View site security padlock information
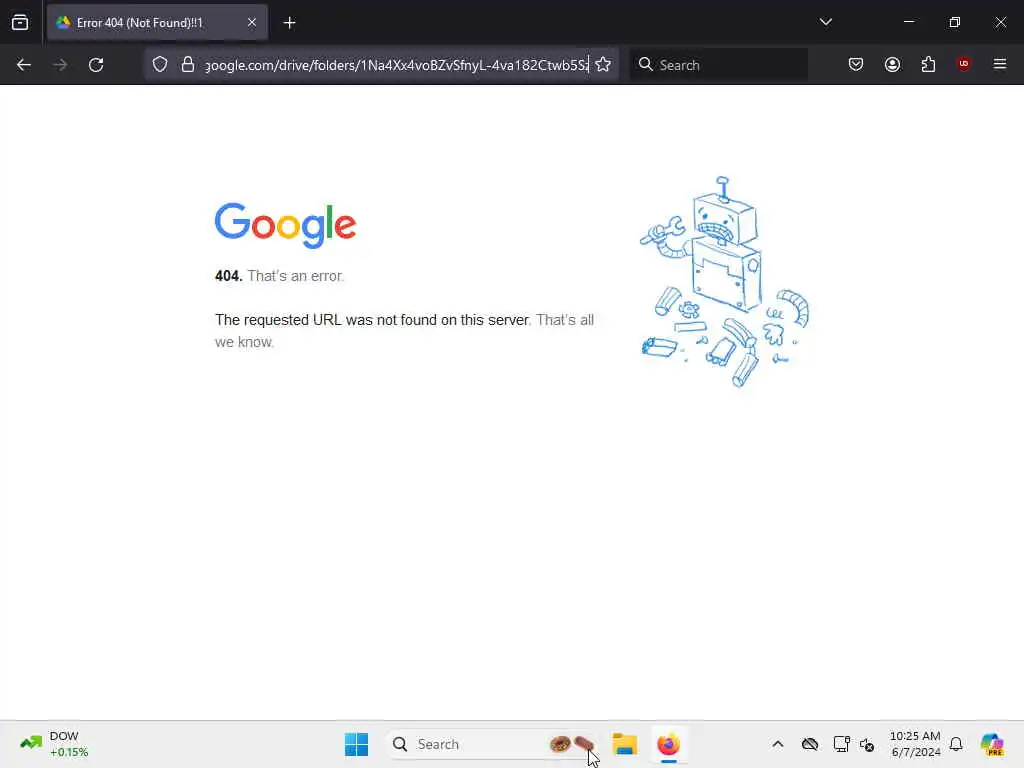Image resolution: width=1024 pixels, height=768 pixels. click(188, 65)
